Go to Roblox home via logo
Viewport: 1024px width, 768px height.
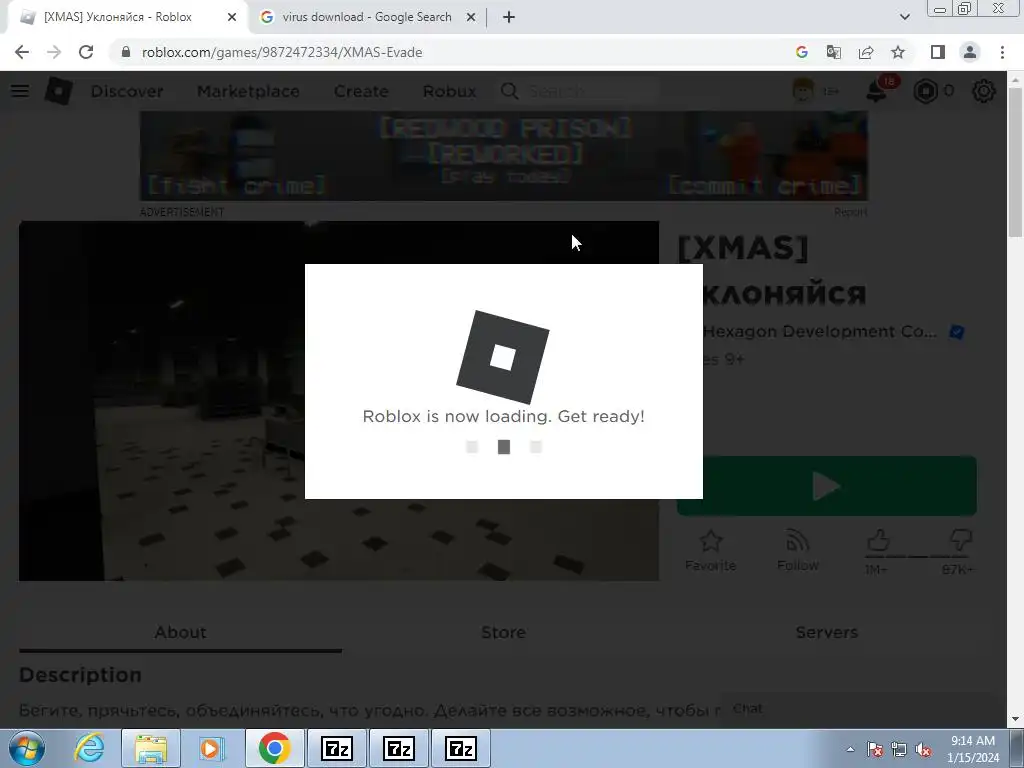[58, 91]
